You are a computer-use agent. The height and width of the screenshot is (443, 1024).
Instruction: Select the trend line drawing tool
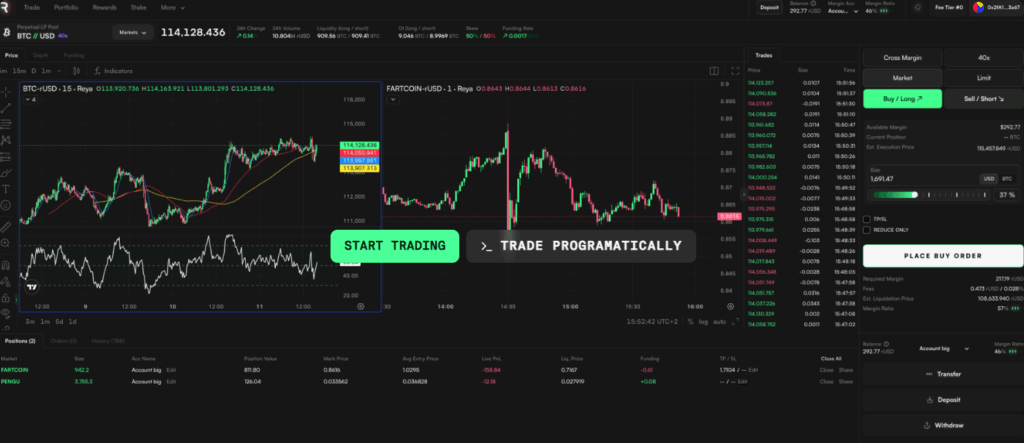pos(8,109)
